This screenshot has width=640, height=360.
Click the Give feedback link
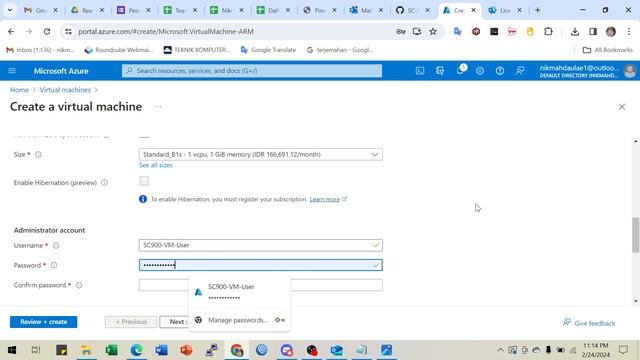click(589, 323)
